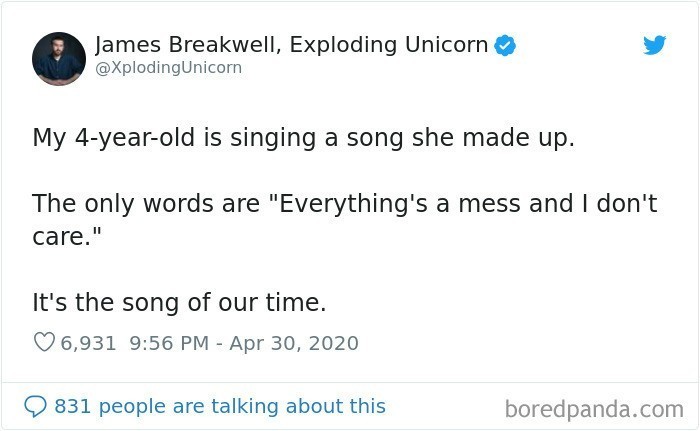
Task: Click the 6,931 likes count
Action: click(x=88, y=343)
